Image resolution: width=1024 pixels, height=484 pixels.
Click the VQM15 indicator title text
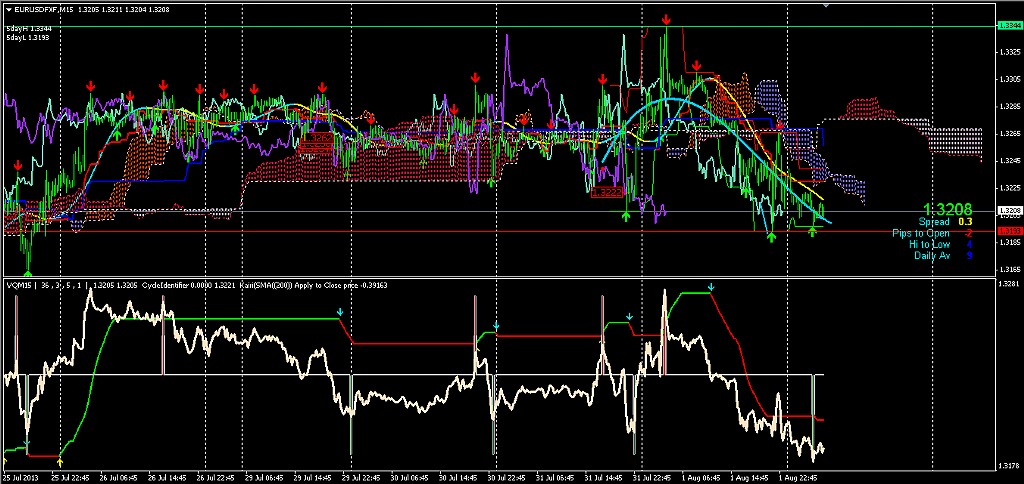20,285
